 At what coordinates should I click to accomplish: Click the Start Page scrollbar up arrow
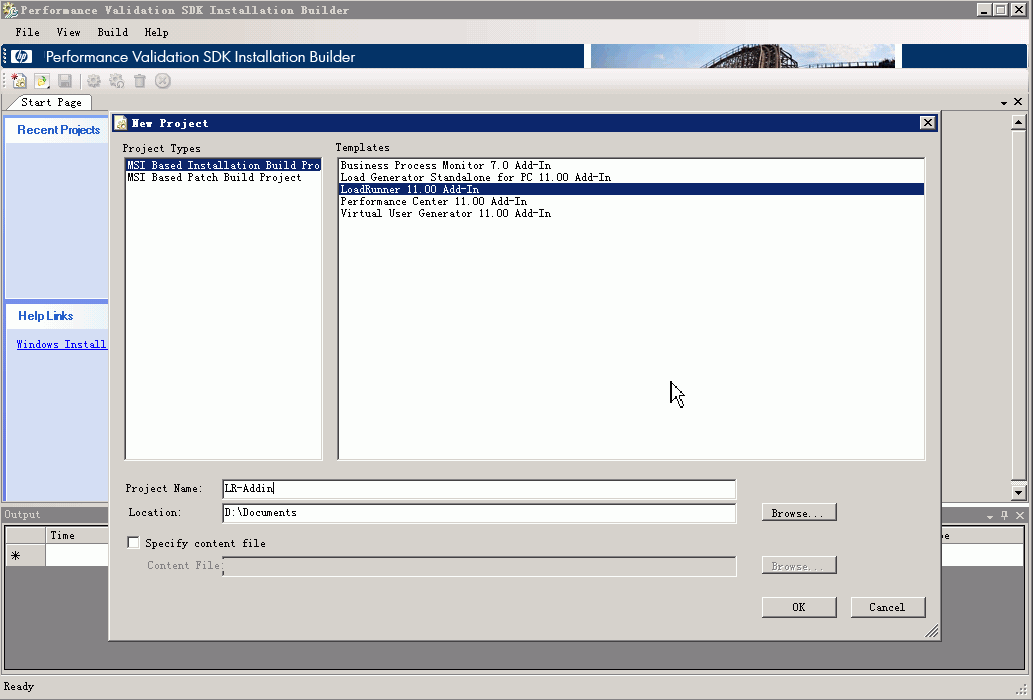pyautogui.click(x=1019, y=122)
